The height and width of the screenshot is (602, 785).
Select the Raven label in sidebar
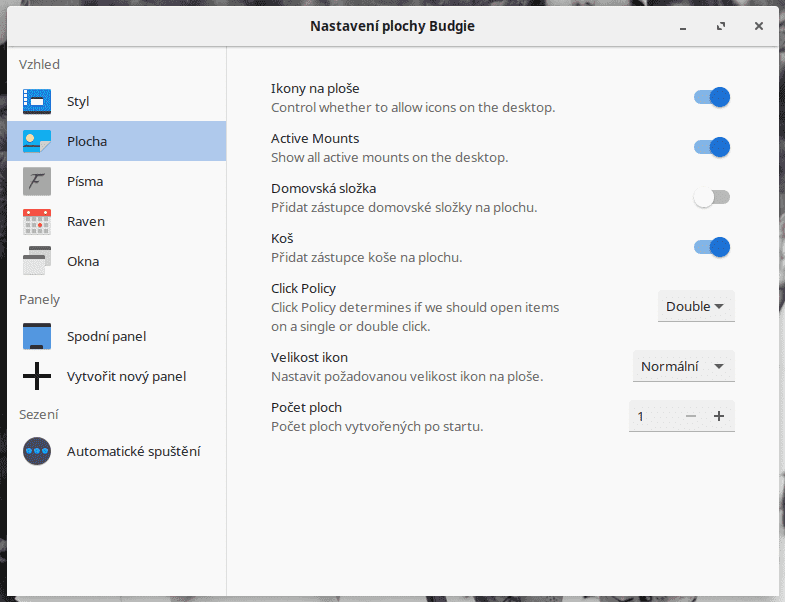coord(86,221)
